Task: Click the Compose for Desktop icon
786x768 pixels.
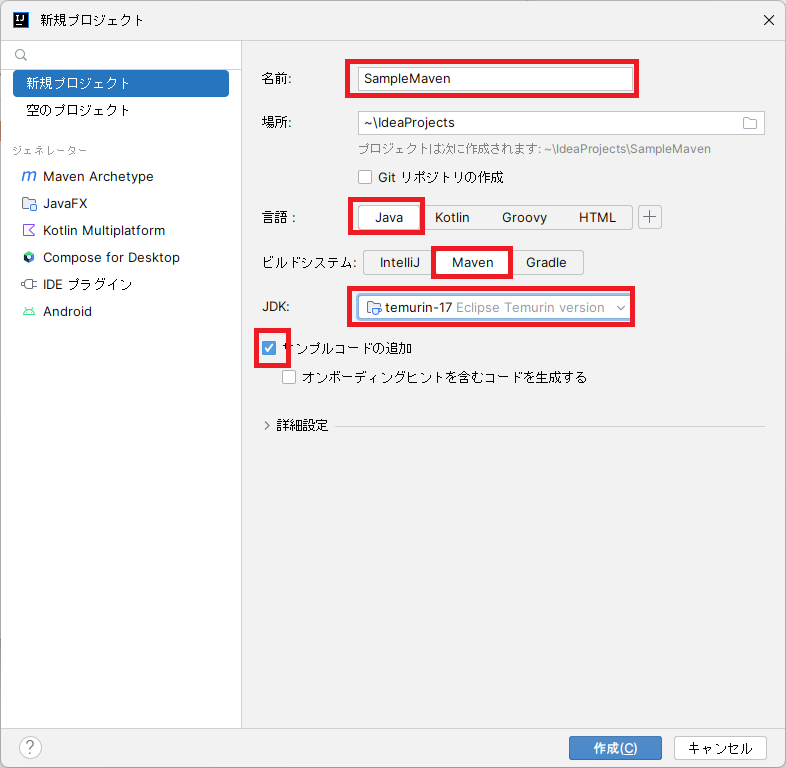Action: [29, 257]
